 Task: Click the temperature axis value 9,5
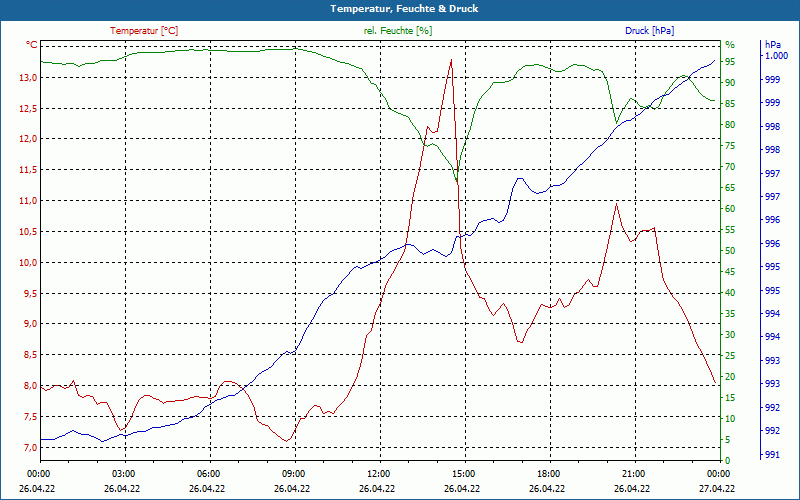pos(31,293)
